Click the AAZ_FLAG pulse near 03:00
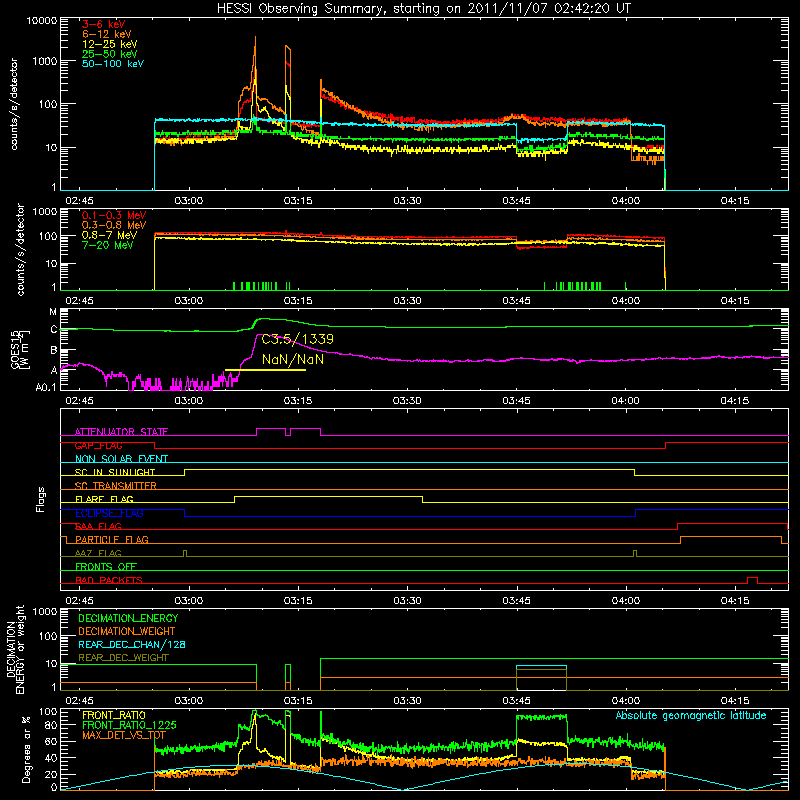The image size is (800, 800). tap(185, 554)
